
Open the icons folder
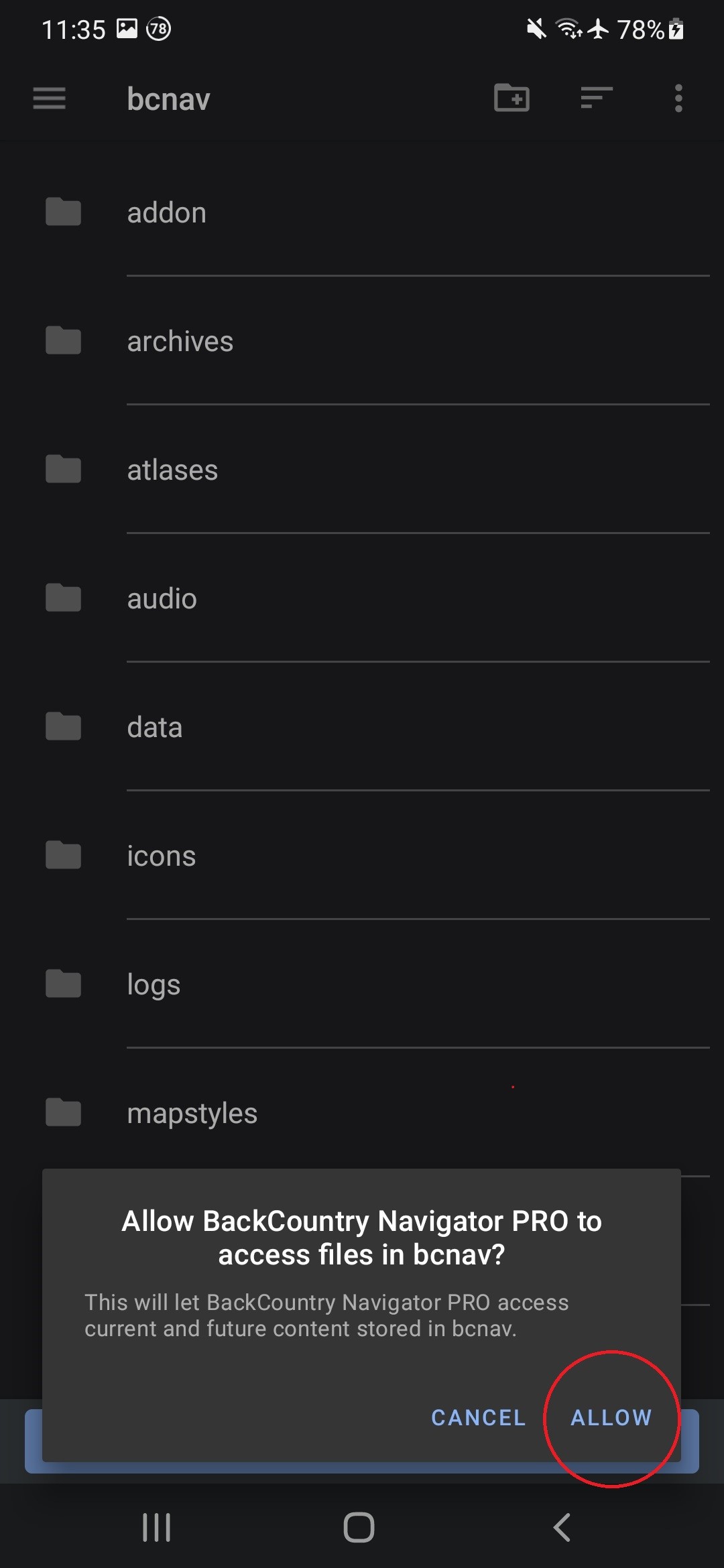[162, 856]
